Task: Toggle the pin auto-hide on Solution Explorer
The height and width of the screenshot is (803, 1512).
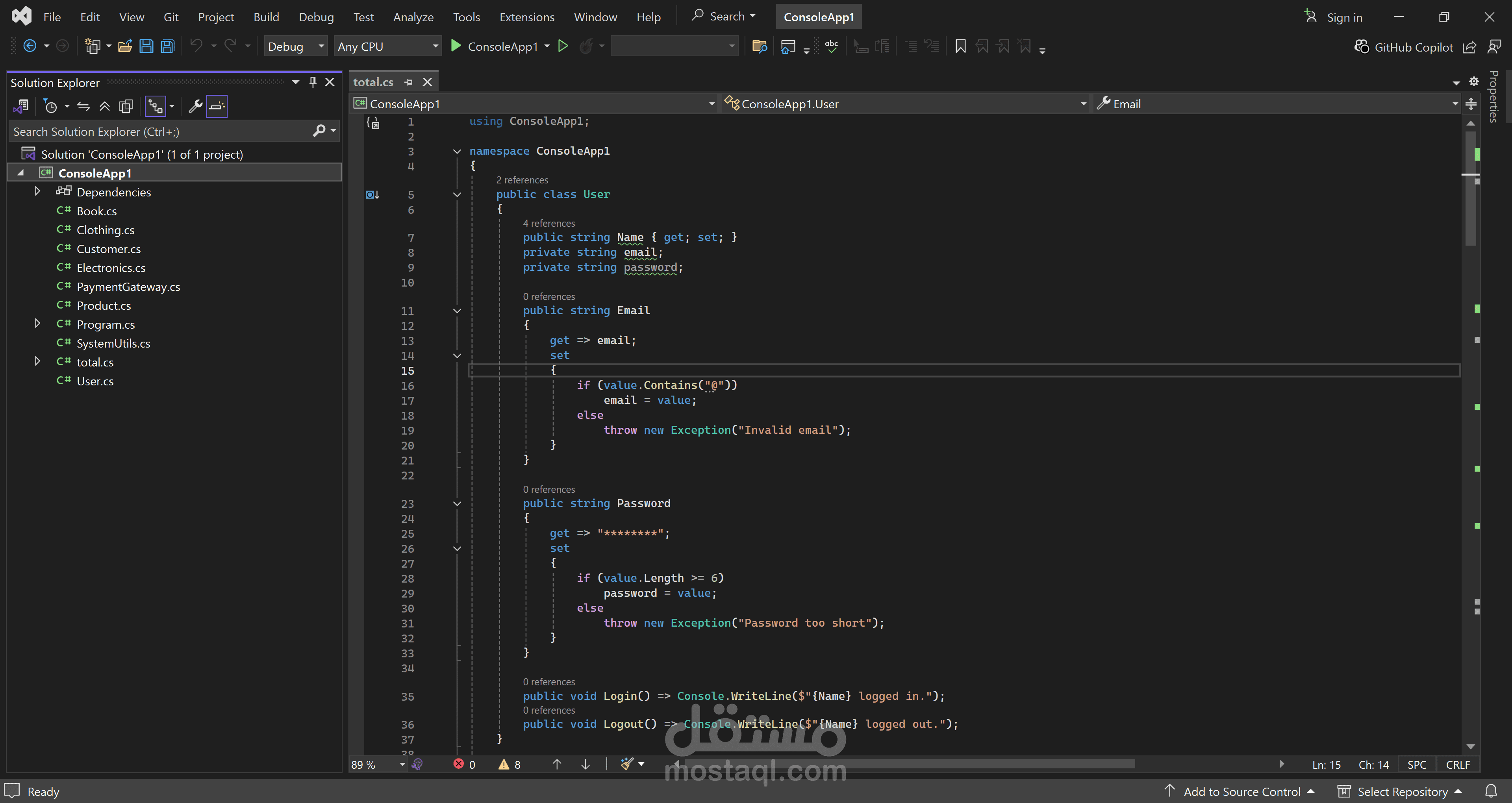Action: pyautogui.click(x=313, y=82)
